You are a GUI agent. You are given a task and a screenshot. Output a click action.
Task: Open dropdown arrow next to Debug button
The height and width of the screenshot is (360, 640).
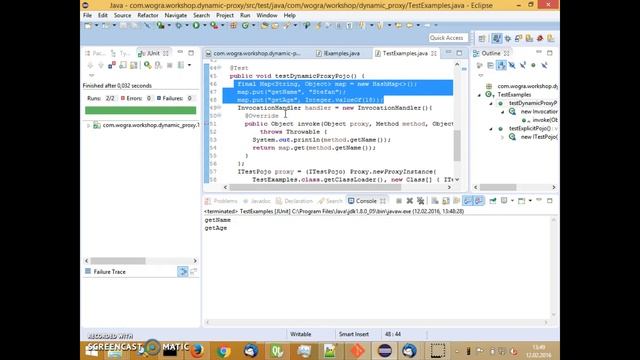(x=187, y=25)
